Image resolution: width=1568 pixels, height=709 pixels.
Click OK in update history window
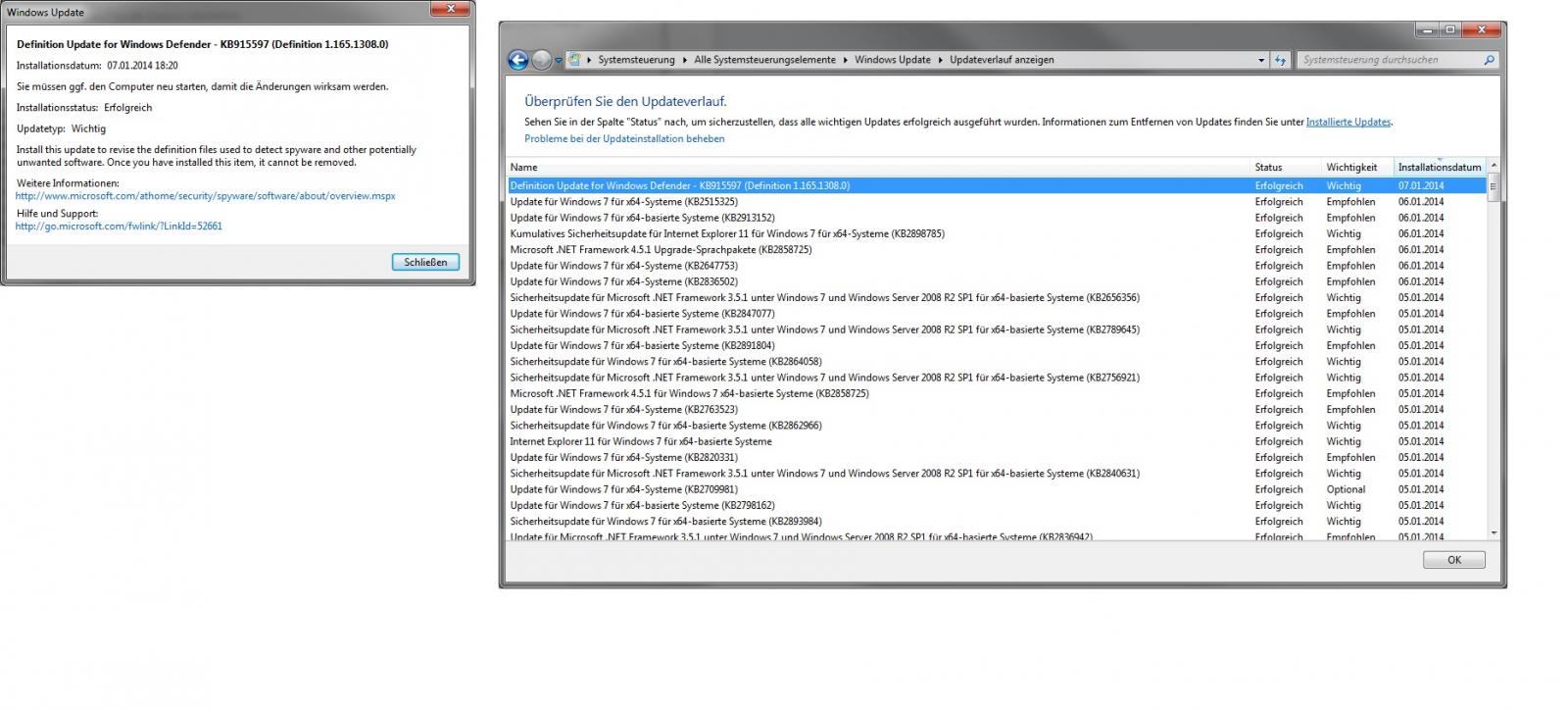point(1453,560)
